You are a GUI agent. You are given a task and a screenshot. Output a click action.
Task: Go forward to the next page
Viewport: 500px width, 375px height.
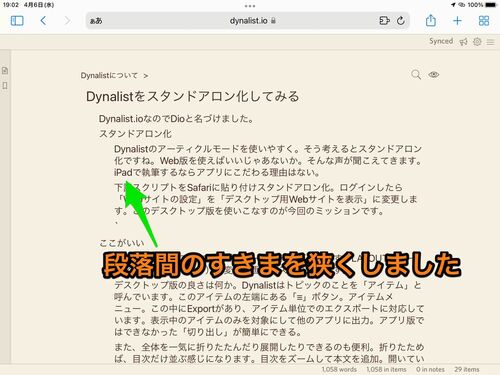pos(67,21)
